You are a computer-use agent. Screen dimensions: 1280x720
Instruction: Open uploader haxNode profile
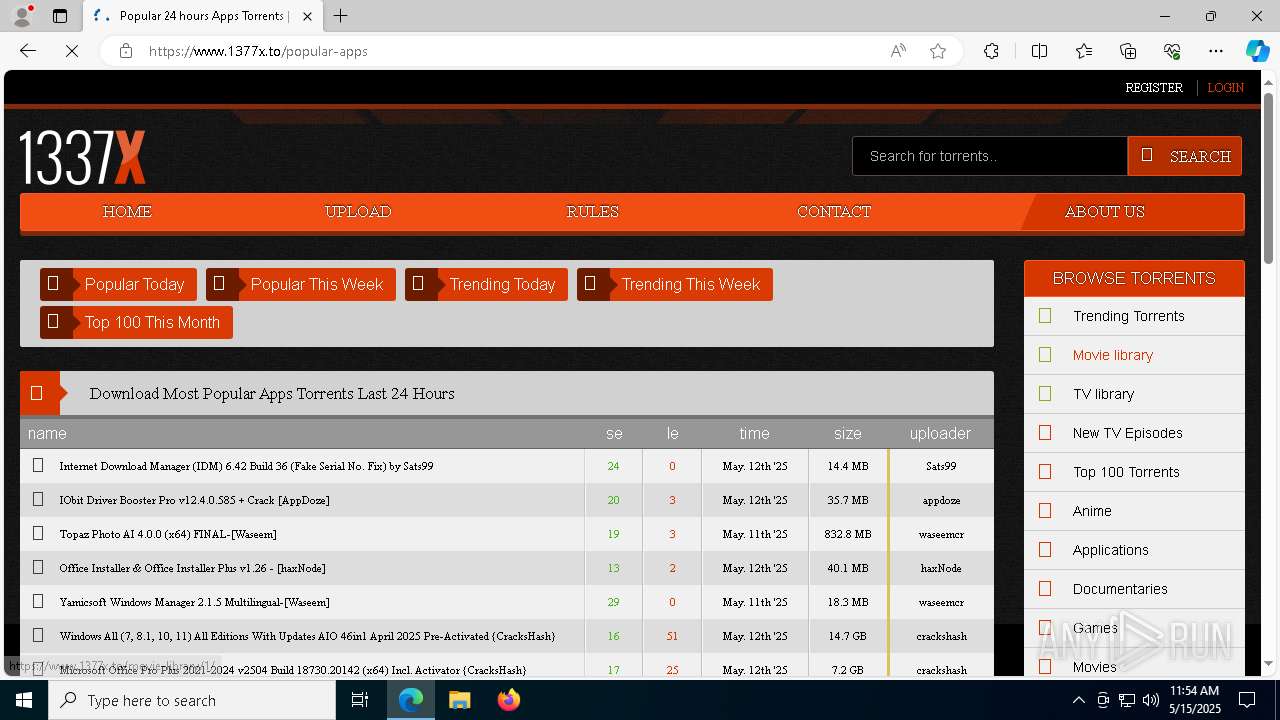941,568
